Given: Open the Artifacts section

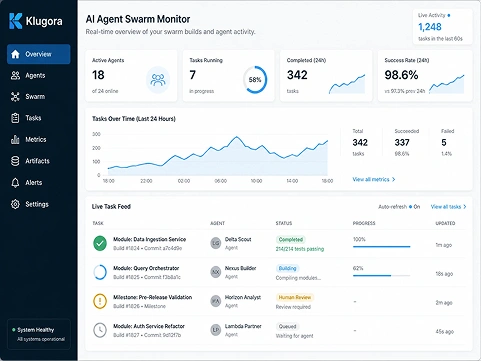Looking at the screenshot, I should (39, 161).
